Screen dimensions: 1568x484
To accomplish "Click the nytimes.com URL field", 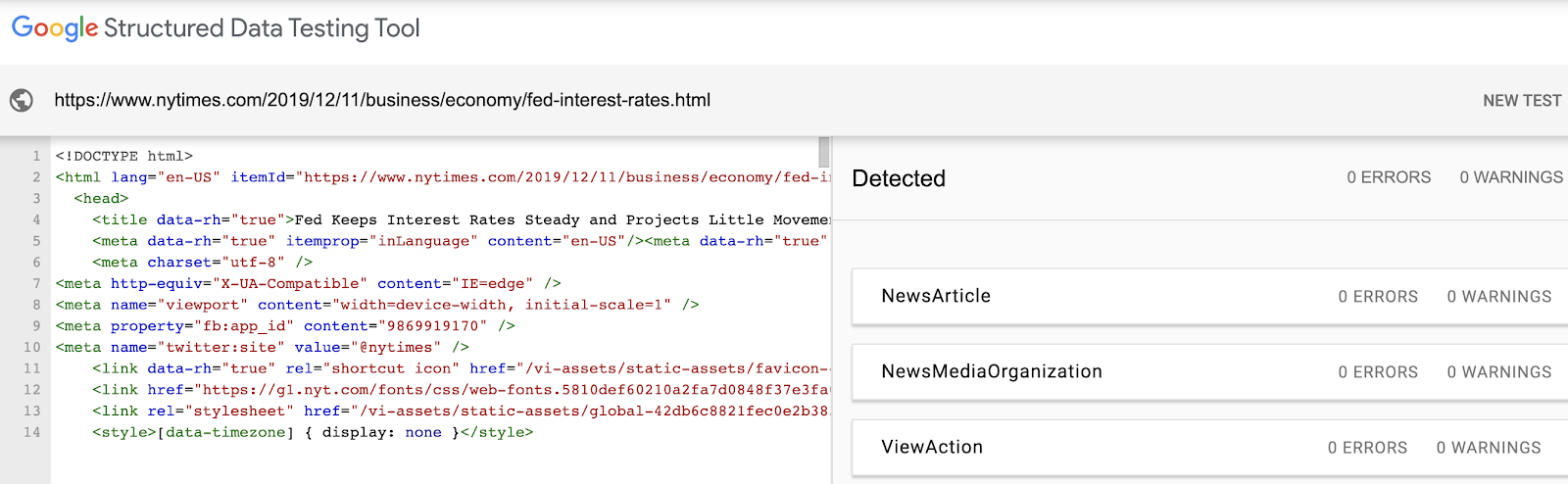I will click(382, 100).
